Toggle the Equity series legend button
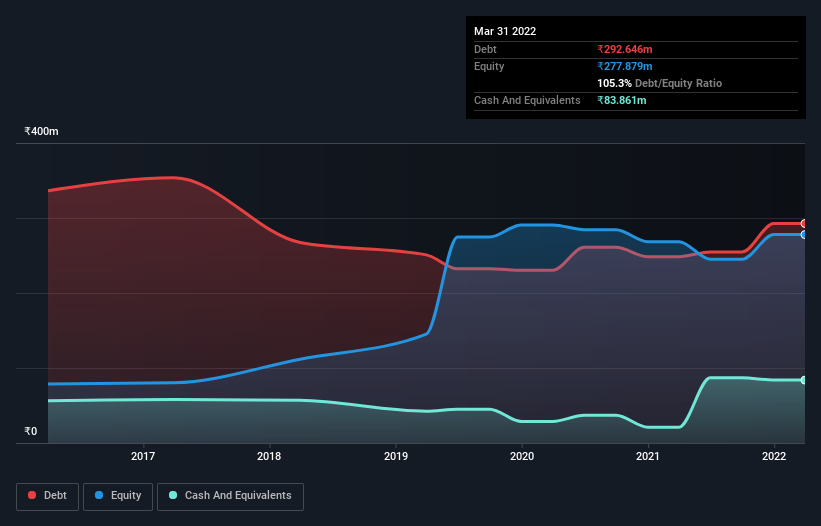Viewport: 821px width, 526px height. (x=118, y=496)
